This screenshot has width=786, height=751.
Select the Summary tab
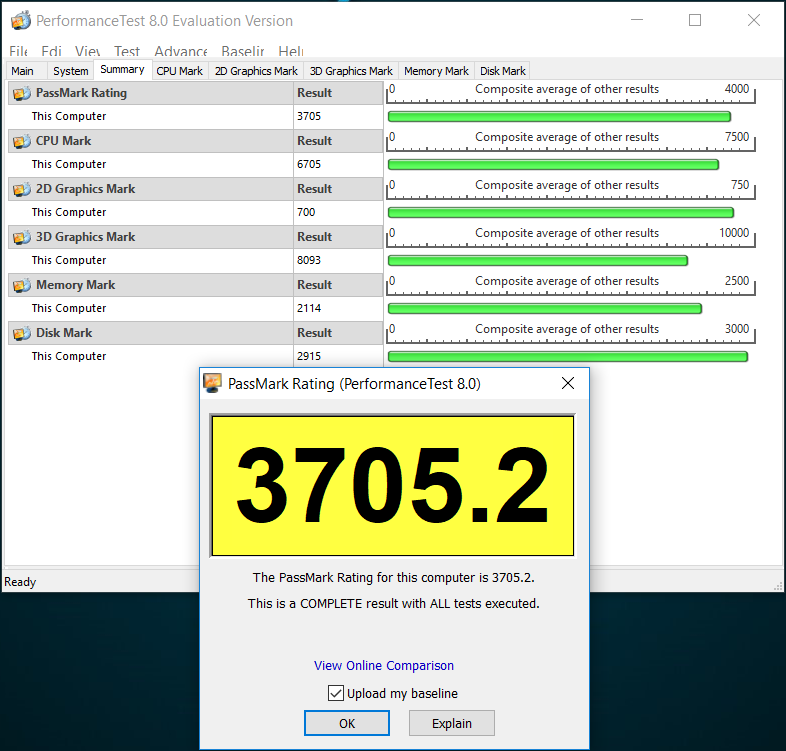pos(122,70)
